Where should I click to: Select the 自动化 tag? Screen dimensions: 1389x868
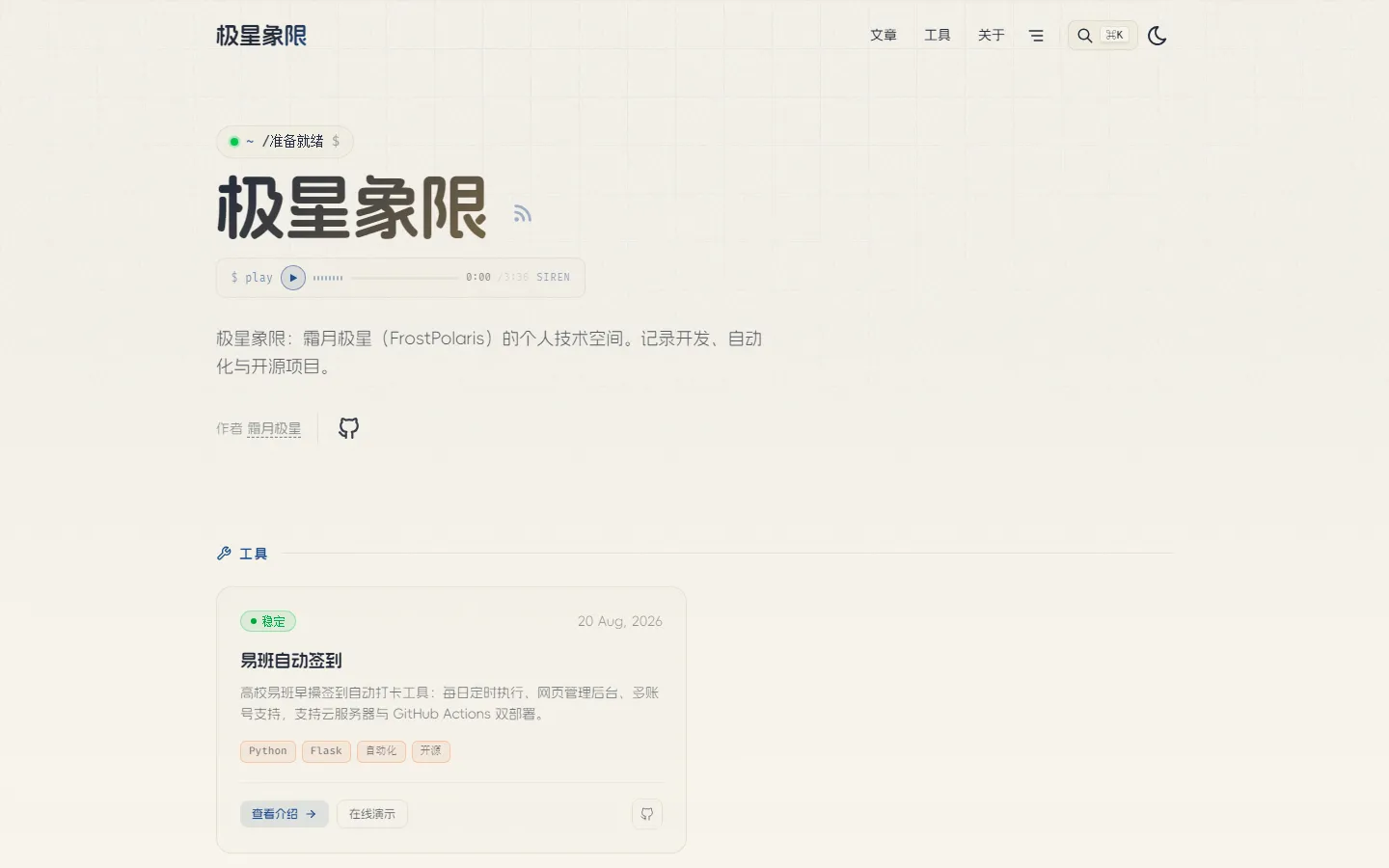pyautogui.click(x=381, y=751)
